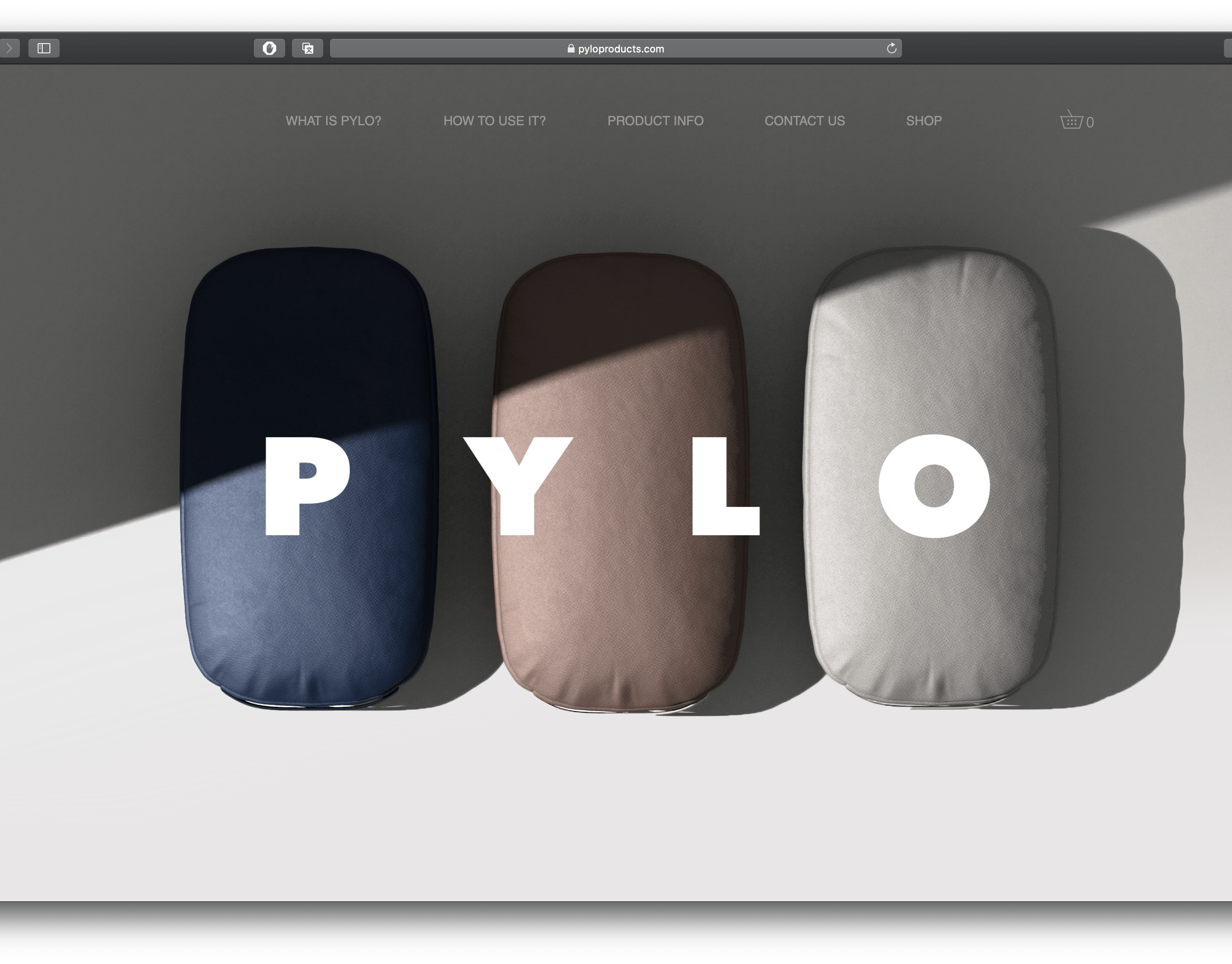
Task: Click the large letter P in logo
Action: (x=308, y=485)
